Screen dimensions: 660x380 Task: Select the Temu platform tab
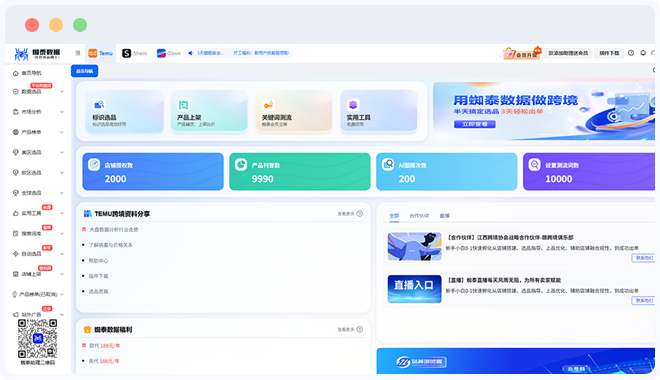point(101,53)
